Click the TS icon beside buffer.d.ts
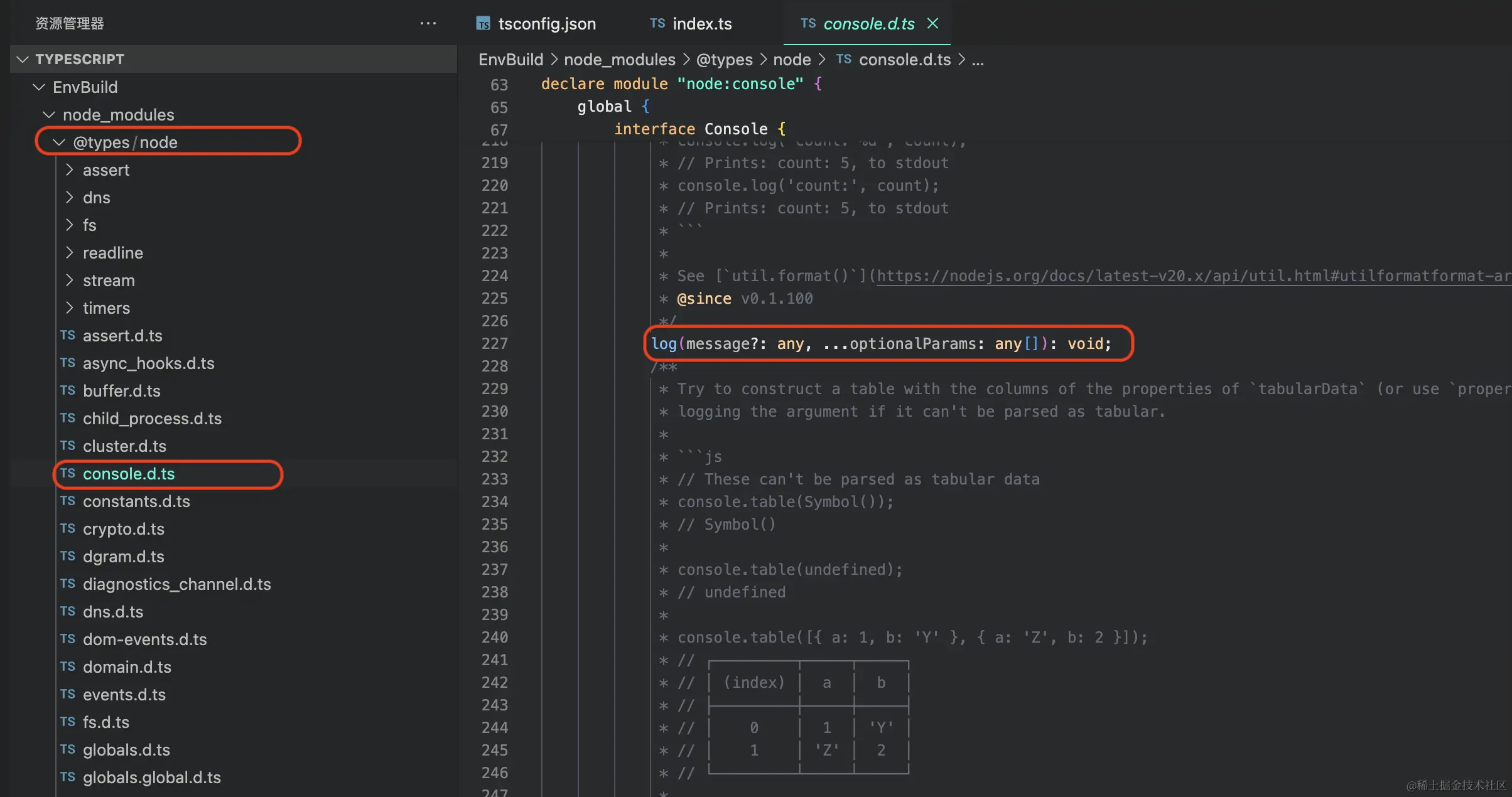The width and height of the screenshot is (1512, 797). click(68, 390)
